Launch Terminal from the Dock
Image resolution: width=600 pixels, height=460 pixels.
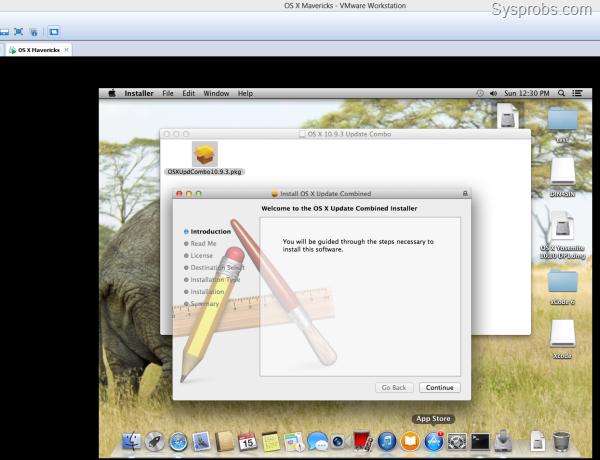click(480, 442)
